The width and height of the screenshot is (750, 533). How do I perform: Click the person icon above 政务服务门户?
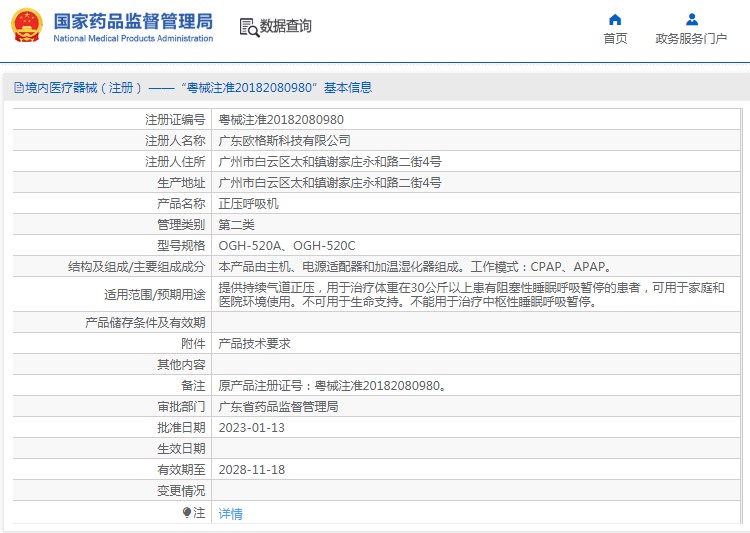pos(691,19)
